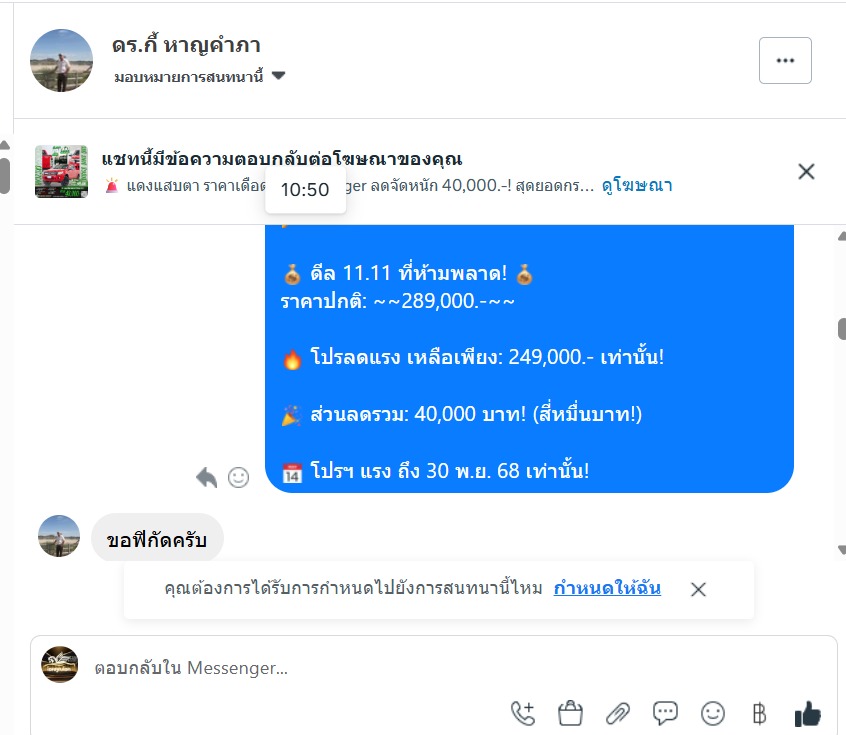Reply to the blue promo message
Viewport: 846px width, 735px height.
click(207, 477)
